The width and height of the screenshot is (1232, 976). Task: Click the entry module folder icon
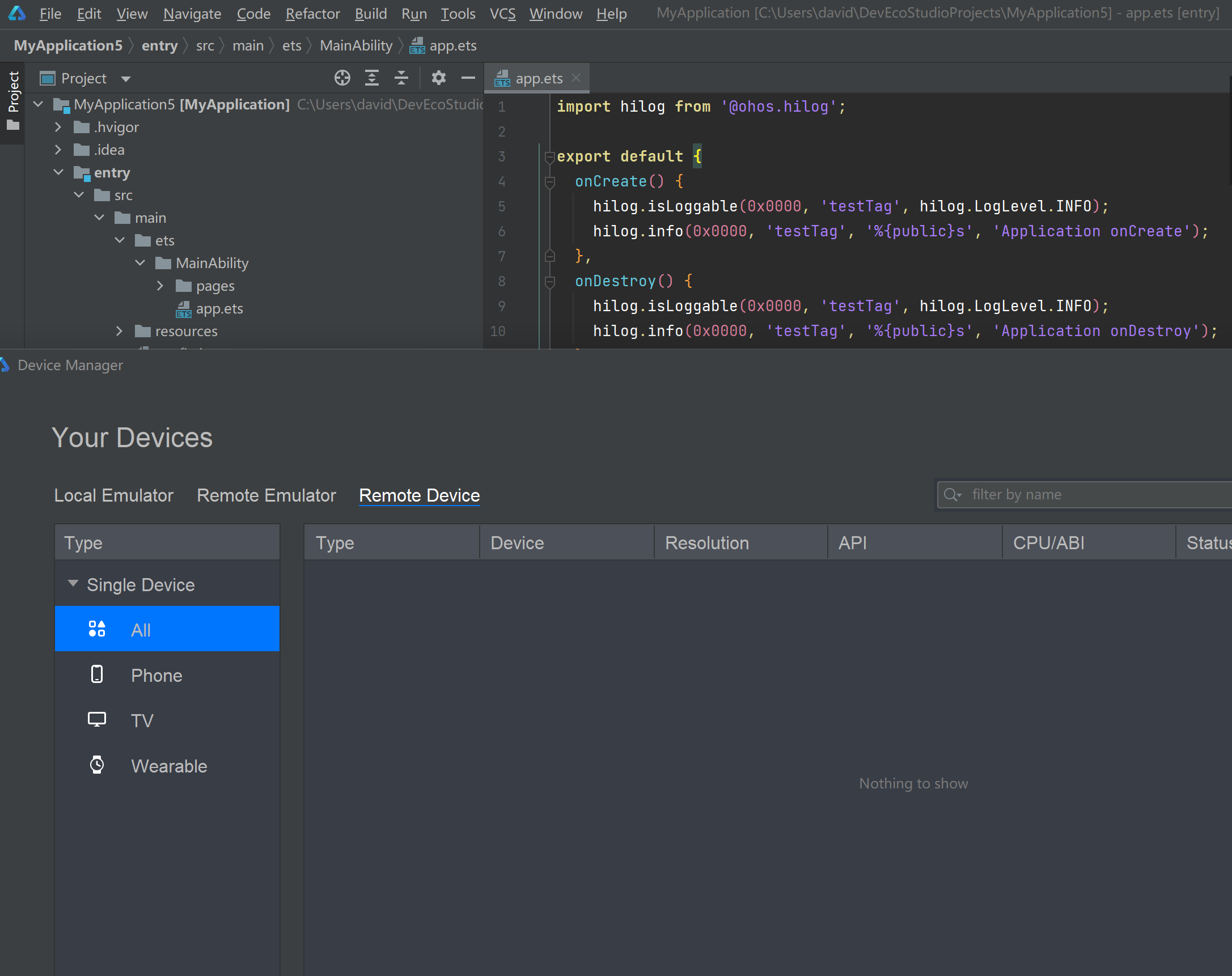(82, 172)
